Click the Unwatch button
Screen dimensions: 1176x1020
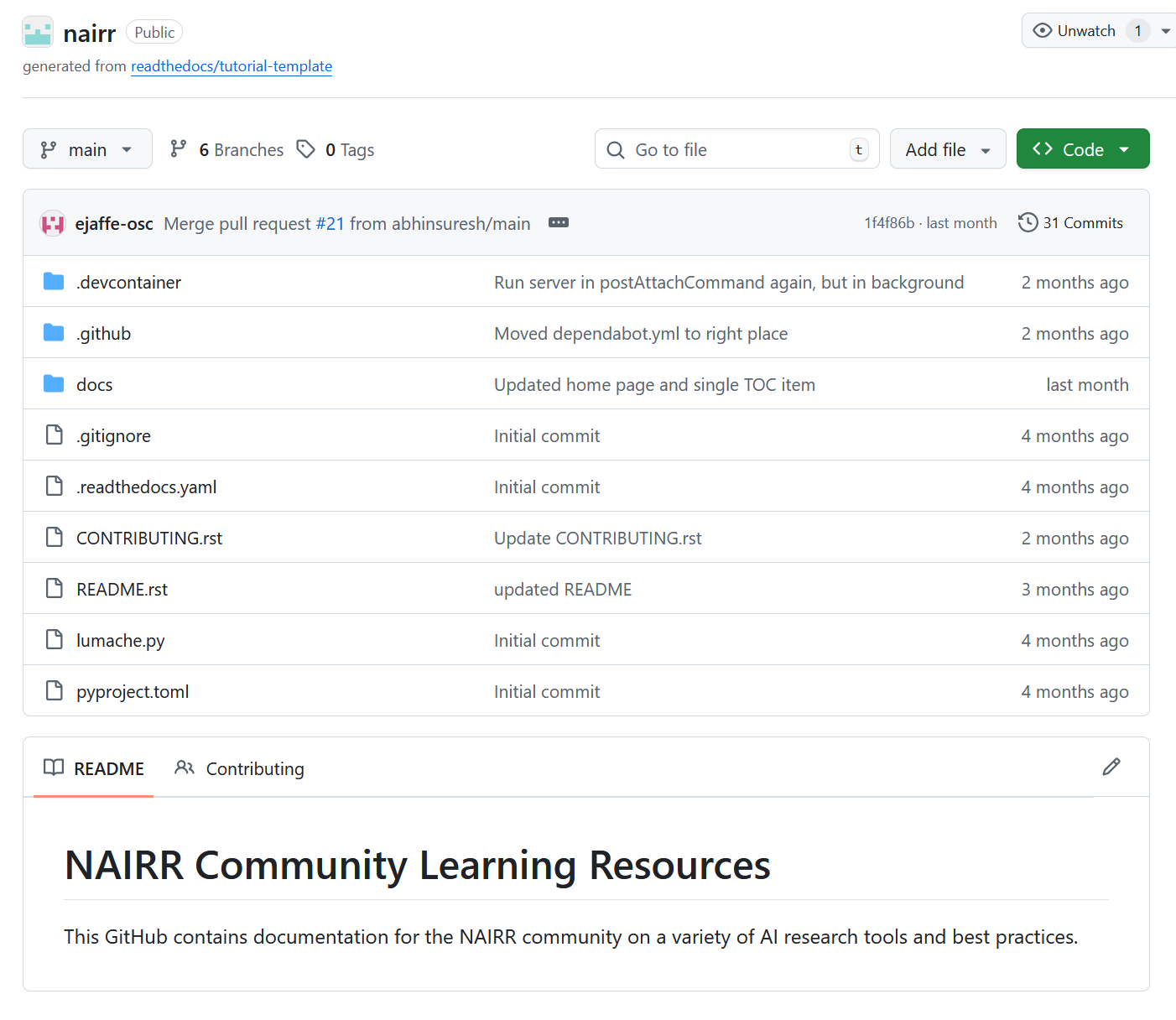[1086, 31]
